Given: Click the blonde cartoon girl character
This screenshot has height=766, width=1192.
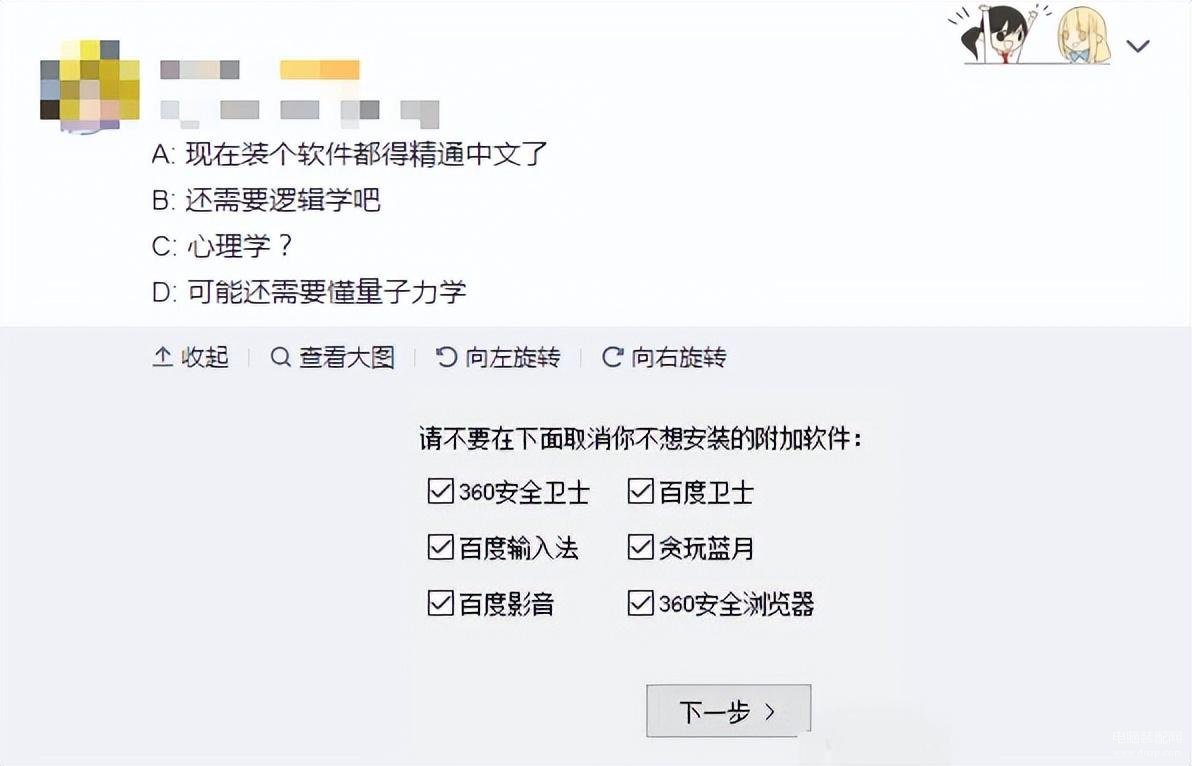Looking at the screenshot, I should tap(1083, 35).
